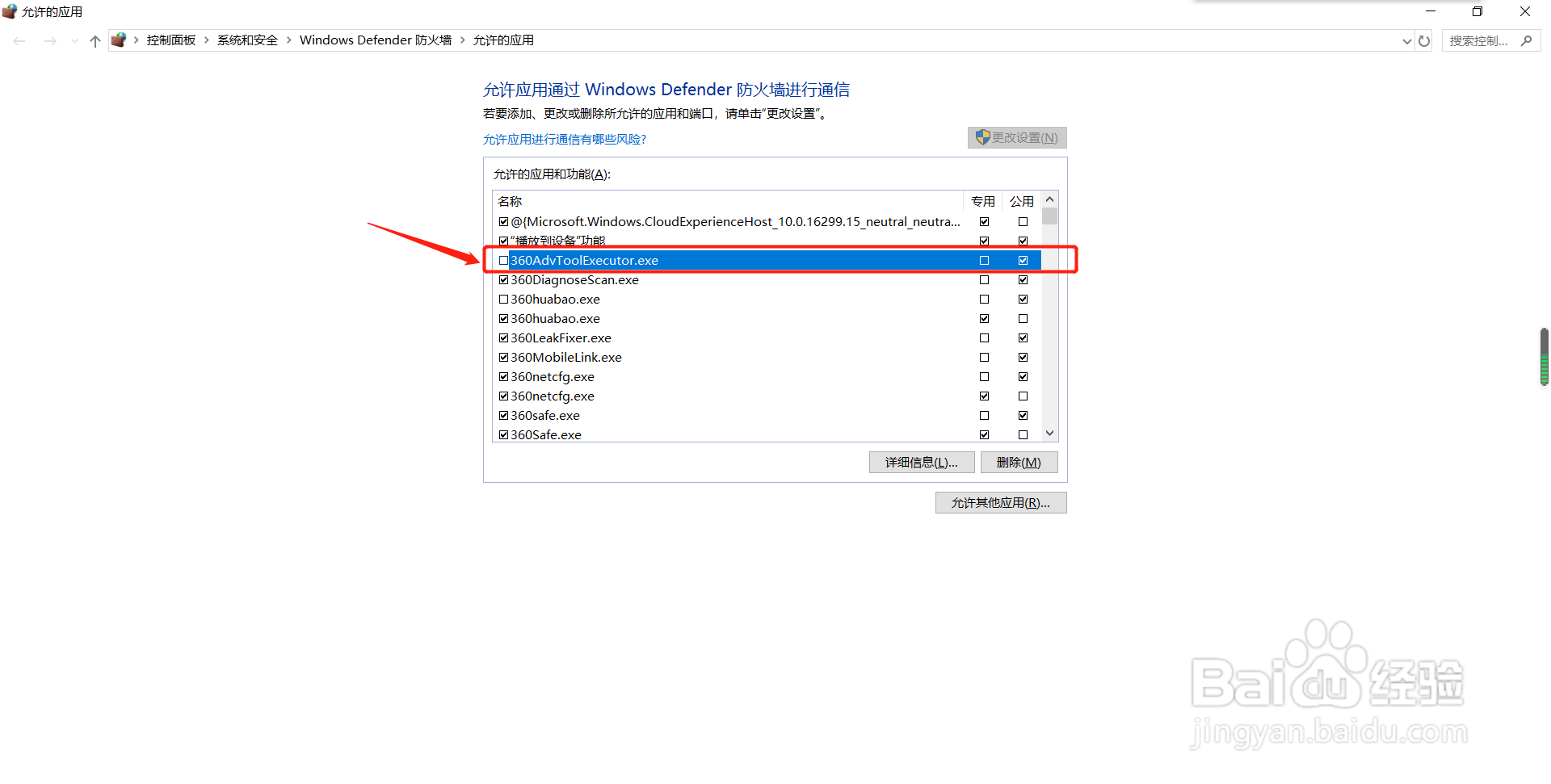Toggle 专用 checkbox for 360MobileLink.exe
This screenshot has height=784, width=1551.
(x=984, y=358)
